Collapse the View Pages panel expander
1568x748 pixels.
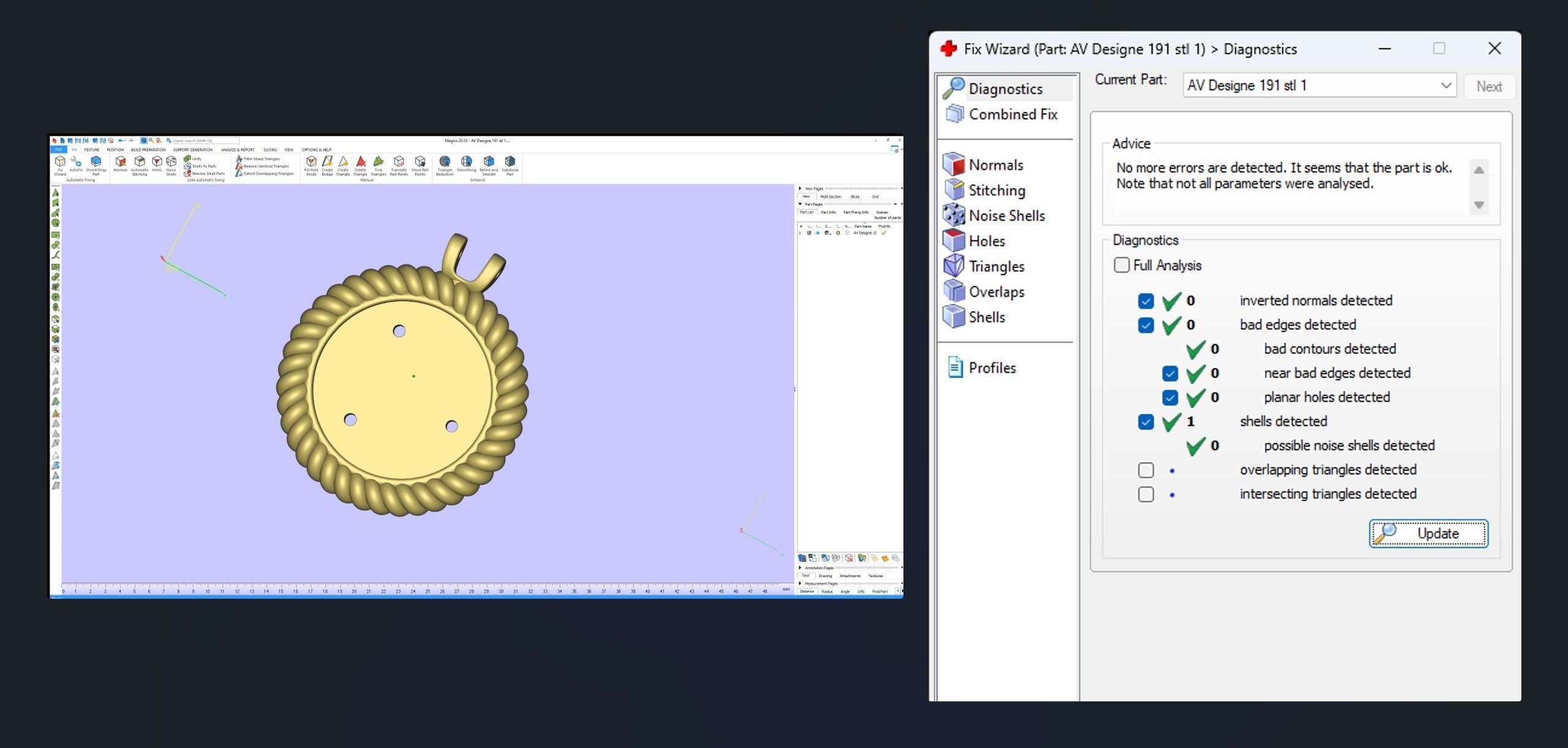click(x=801, y=189)
